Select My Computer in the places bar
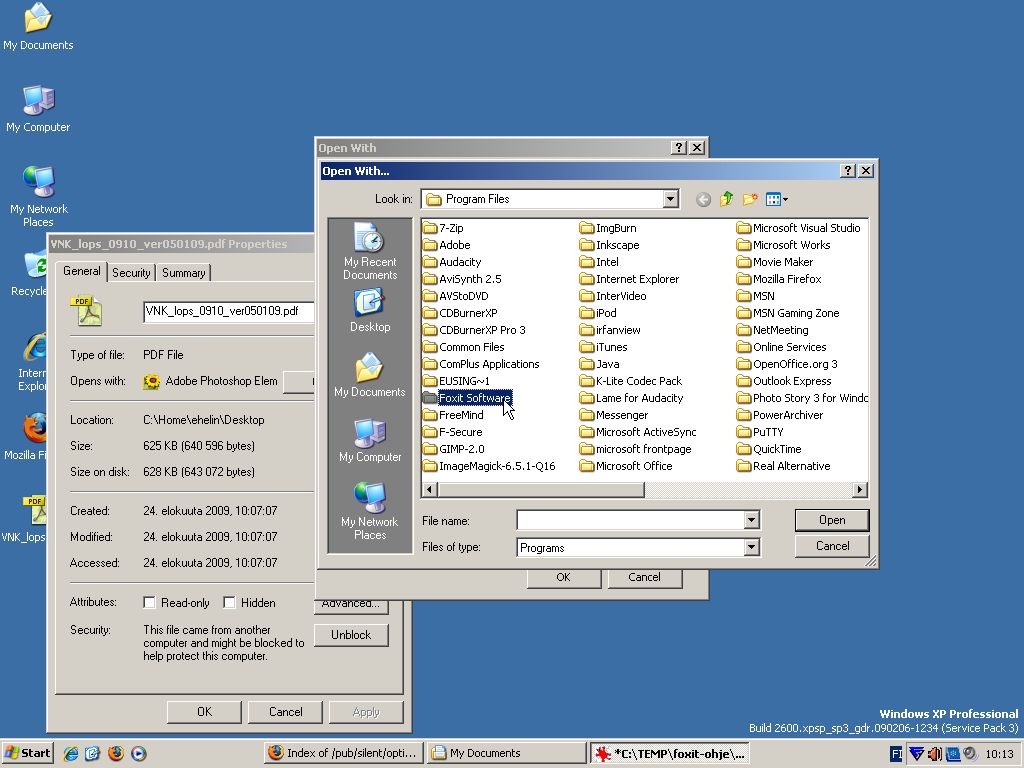 pyautogui.click(x=370, y=440)
